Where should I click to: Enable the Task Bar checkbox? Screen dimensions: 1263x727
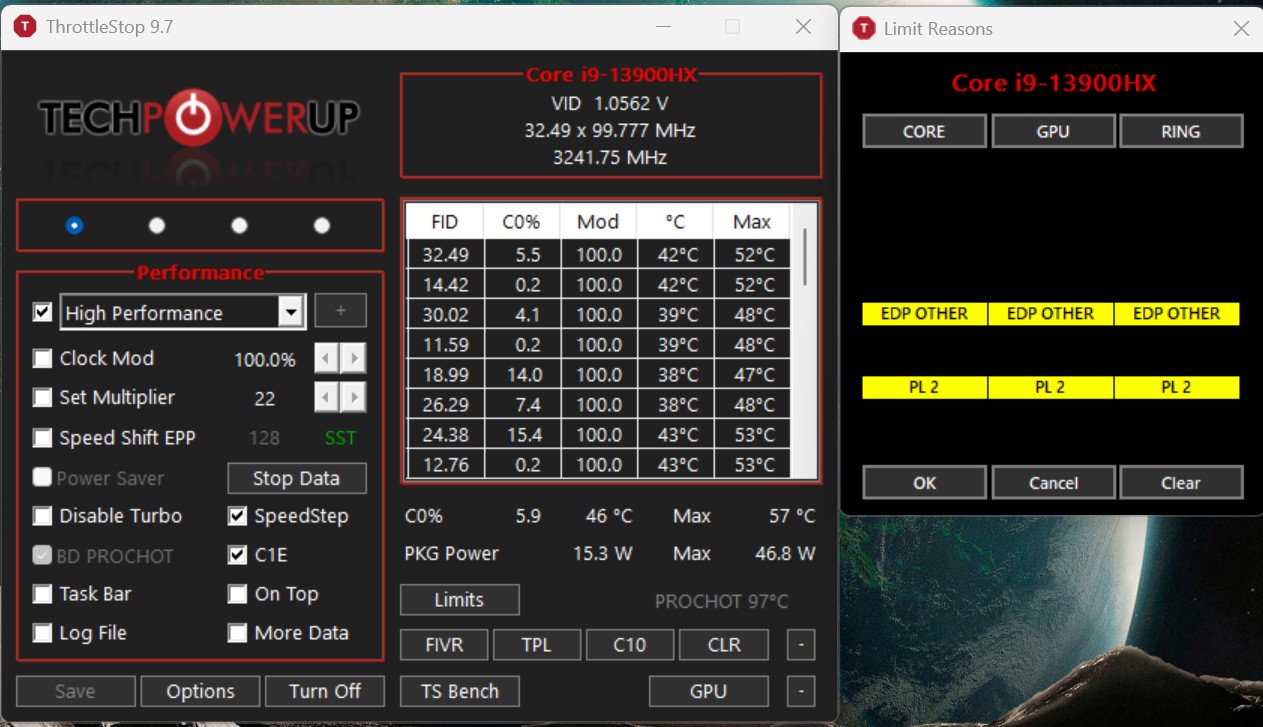click(42, 594)
